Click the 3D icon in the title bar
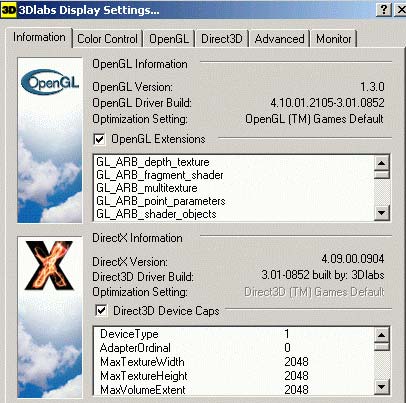The image size is (406, 403). coord(8,10)
